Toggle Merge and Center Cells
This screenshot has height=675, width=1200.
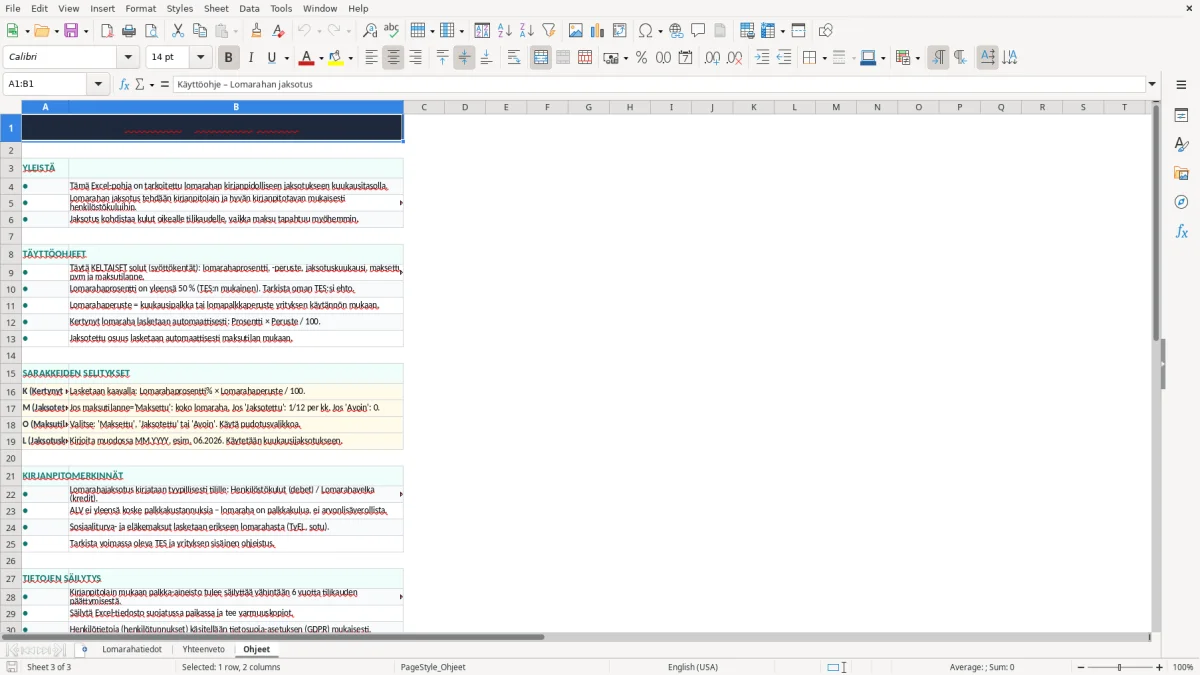(x=541, y=58)
